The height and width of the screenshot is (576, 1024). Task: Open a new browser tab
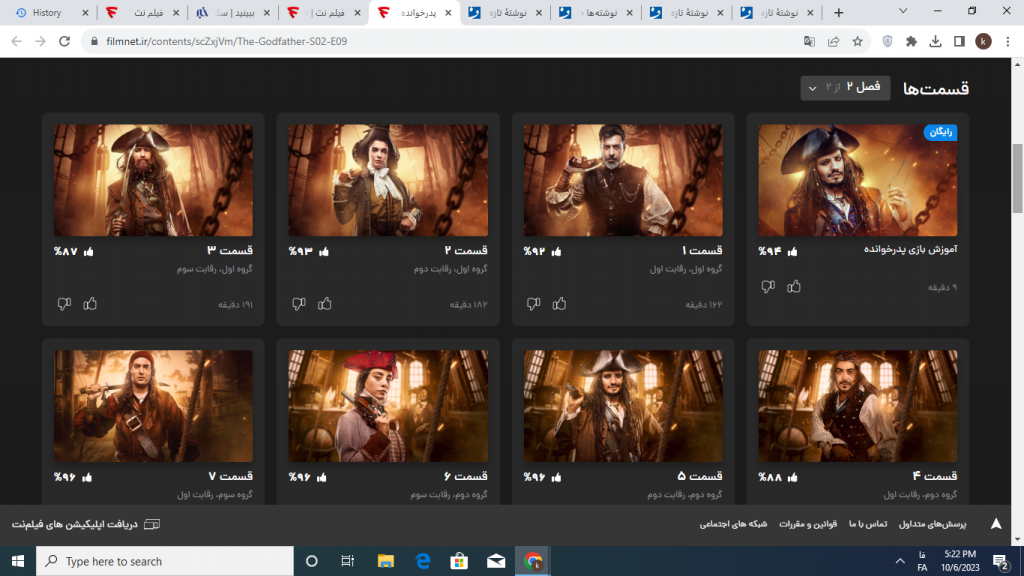click(x=838, y=13)
